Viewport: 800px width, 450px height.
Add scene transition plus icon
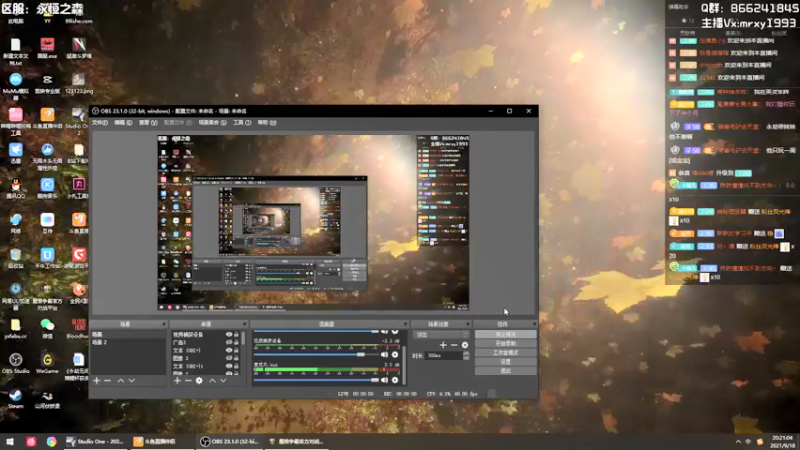click(443, 345)
